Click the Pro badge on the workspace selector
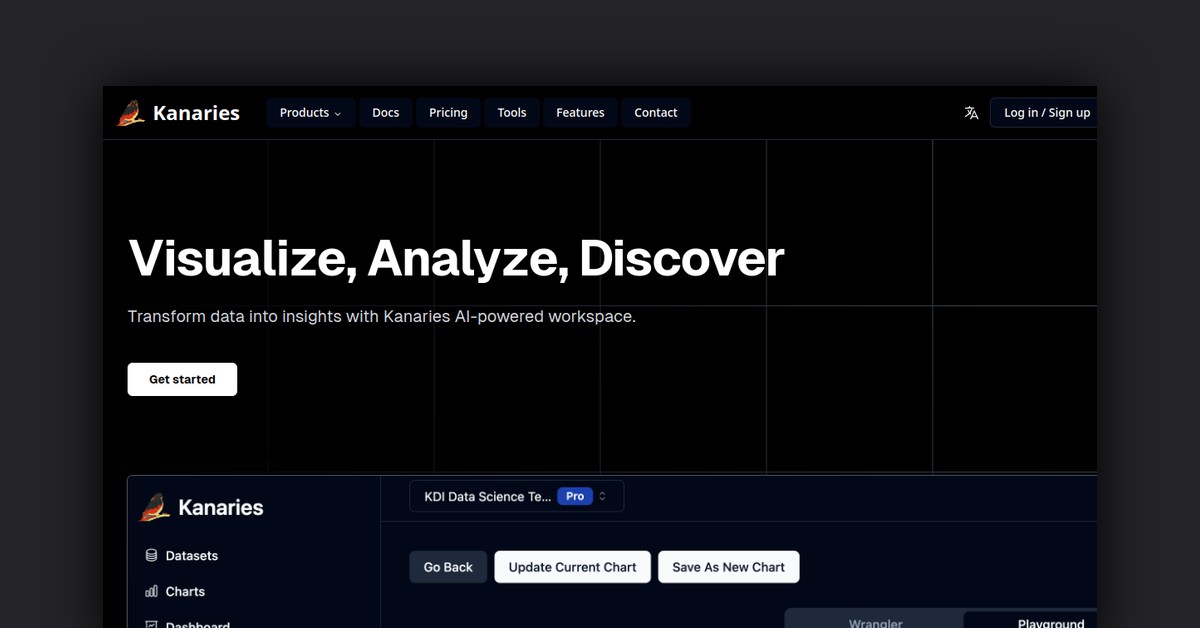The width and height of the screenshot is (1200, 628). coord(574,495)
